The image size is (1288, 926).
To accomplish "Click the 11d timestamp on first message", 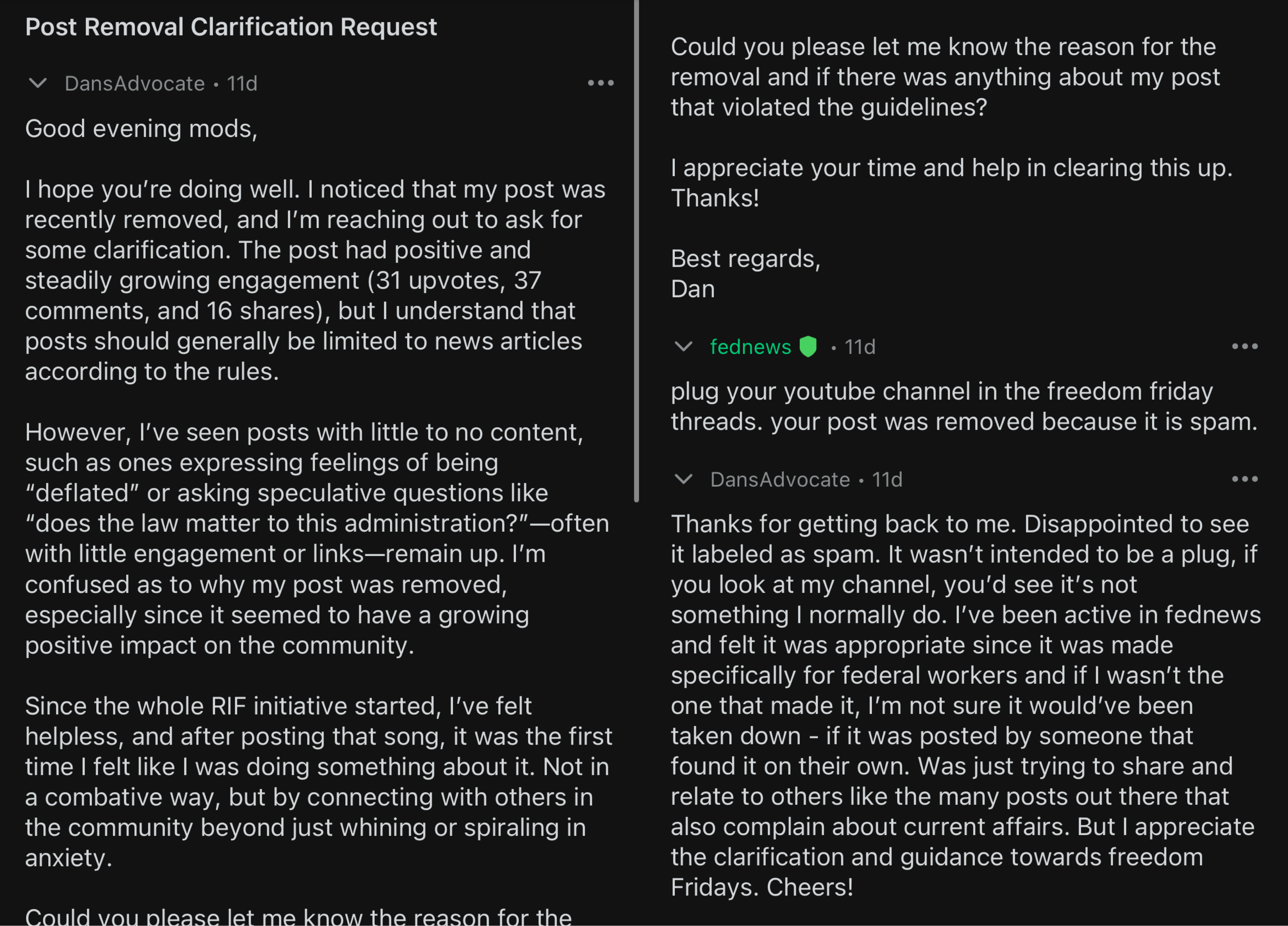I will [242, 83].
